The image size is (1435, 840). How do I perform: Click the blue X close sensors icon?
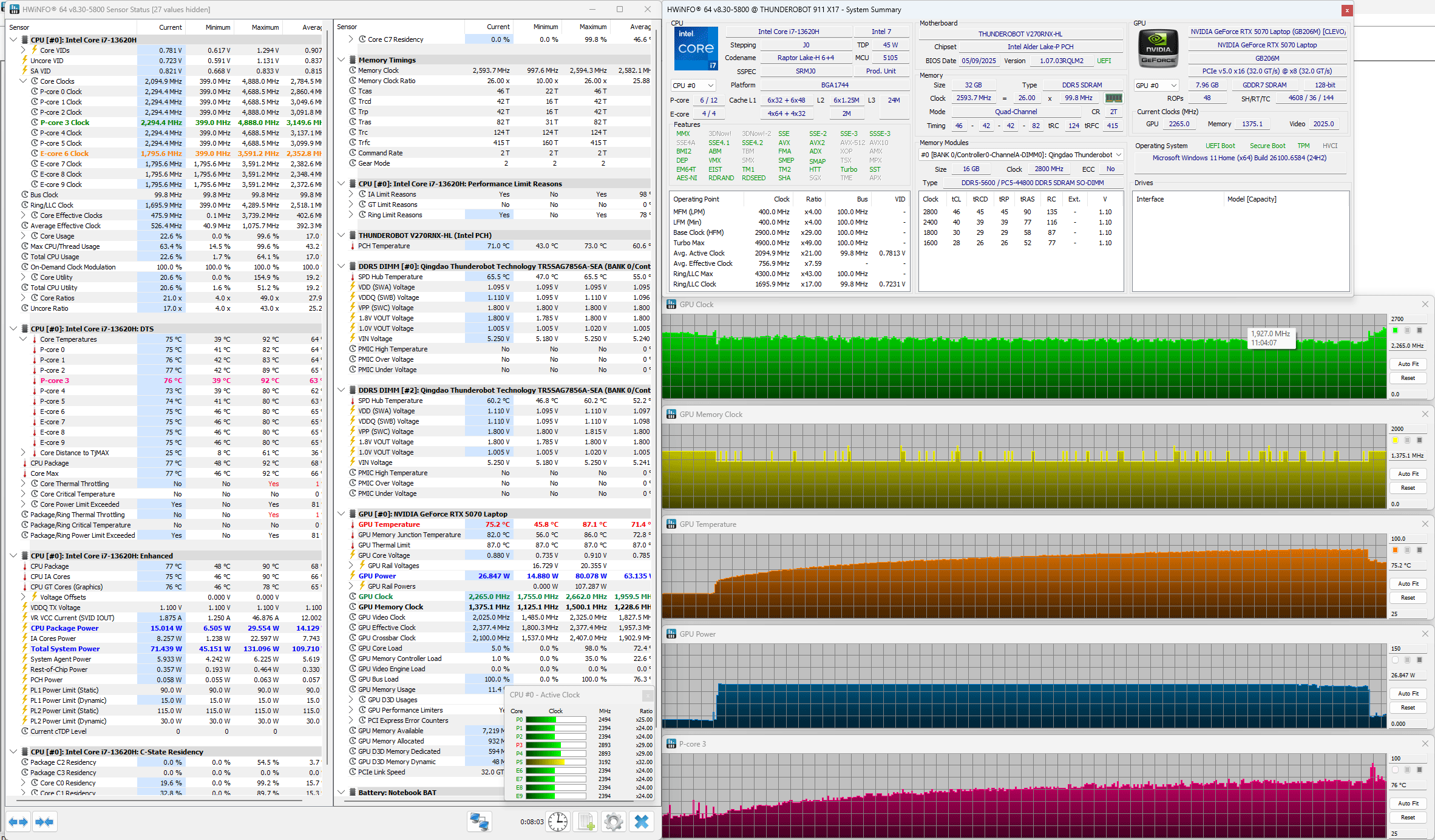(x=641, y=822)
